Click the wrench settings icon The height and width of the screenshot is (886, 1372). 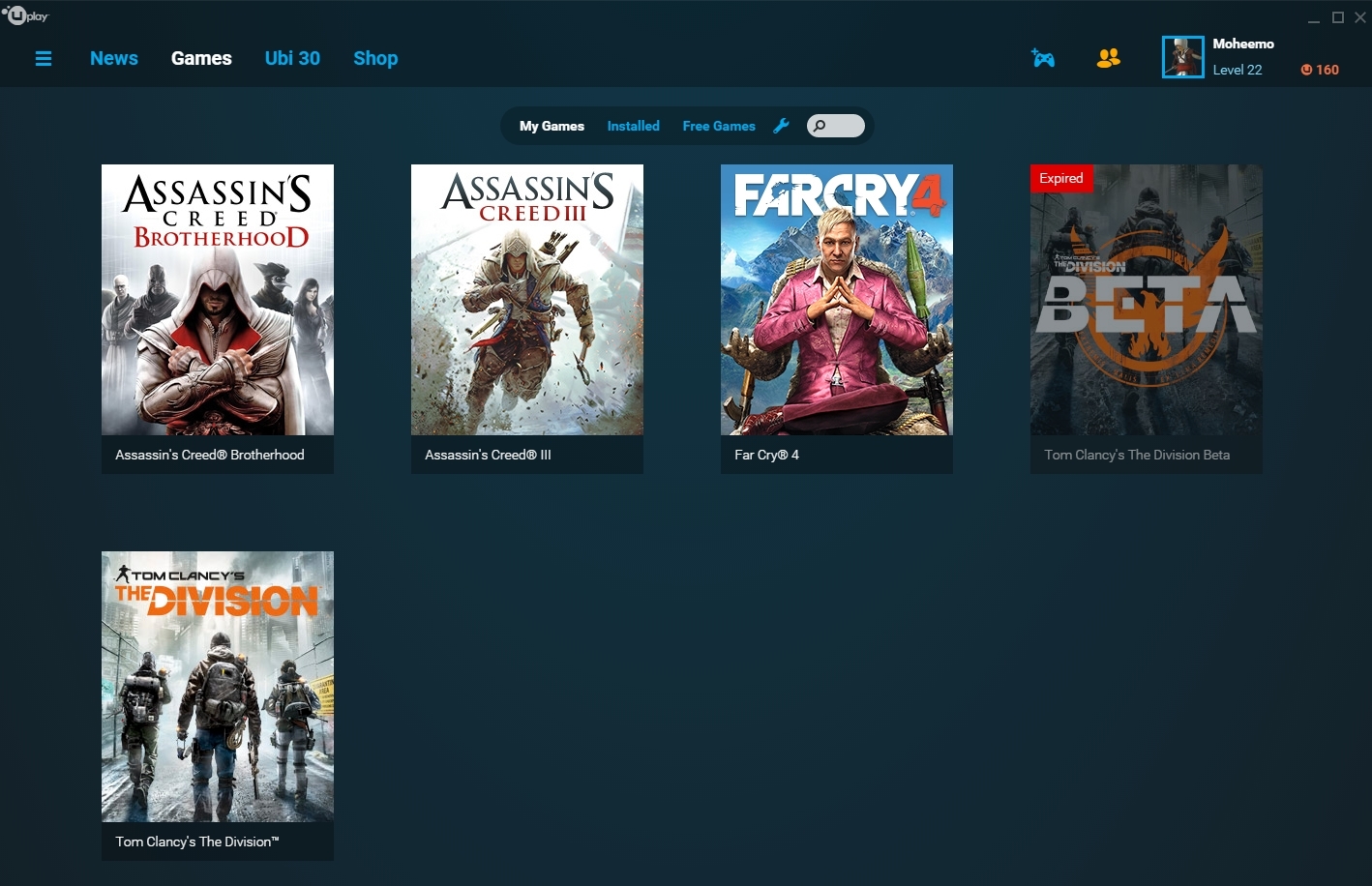point(782,126)
